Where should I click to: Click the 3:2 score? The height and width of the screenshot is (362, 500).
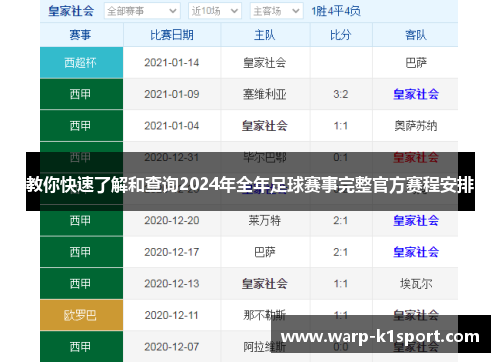341,94
